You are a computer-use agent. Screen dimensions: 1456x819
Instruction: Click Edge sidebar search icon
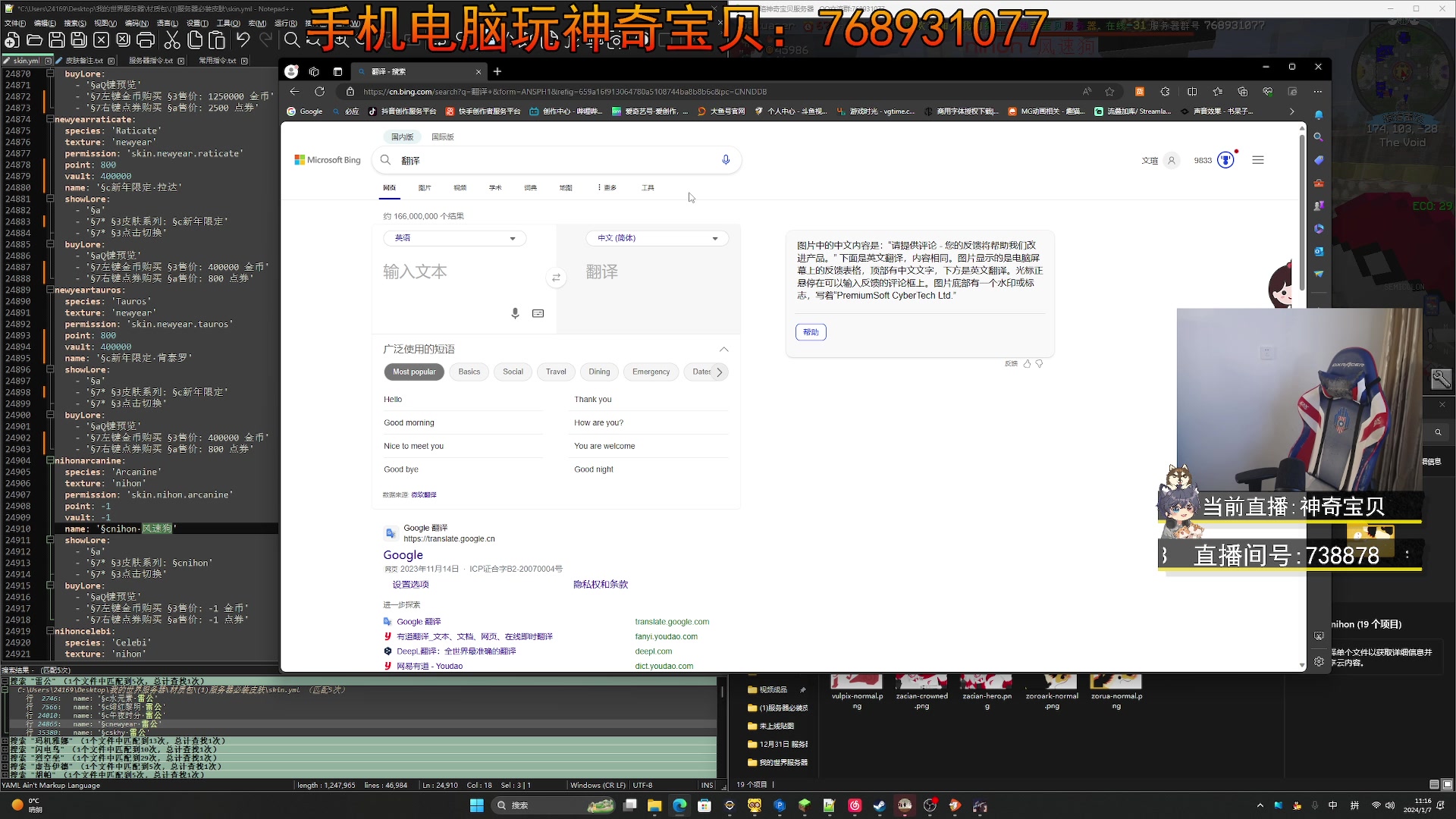point(1319,137)
